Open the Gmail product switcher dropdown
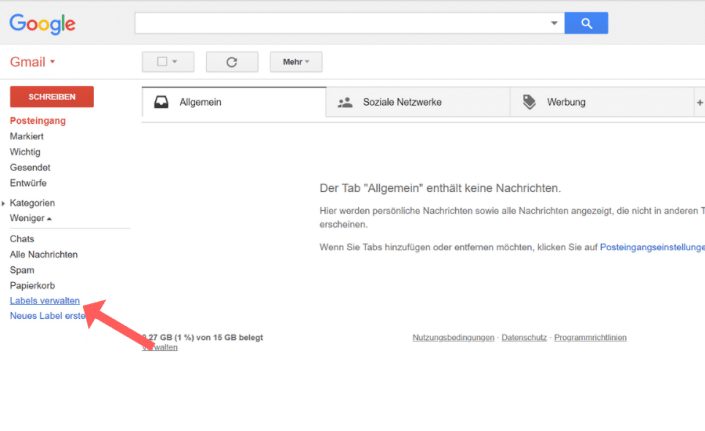 pos(32,62)
